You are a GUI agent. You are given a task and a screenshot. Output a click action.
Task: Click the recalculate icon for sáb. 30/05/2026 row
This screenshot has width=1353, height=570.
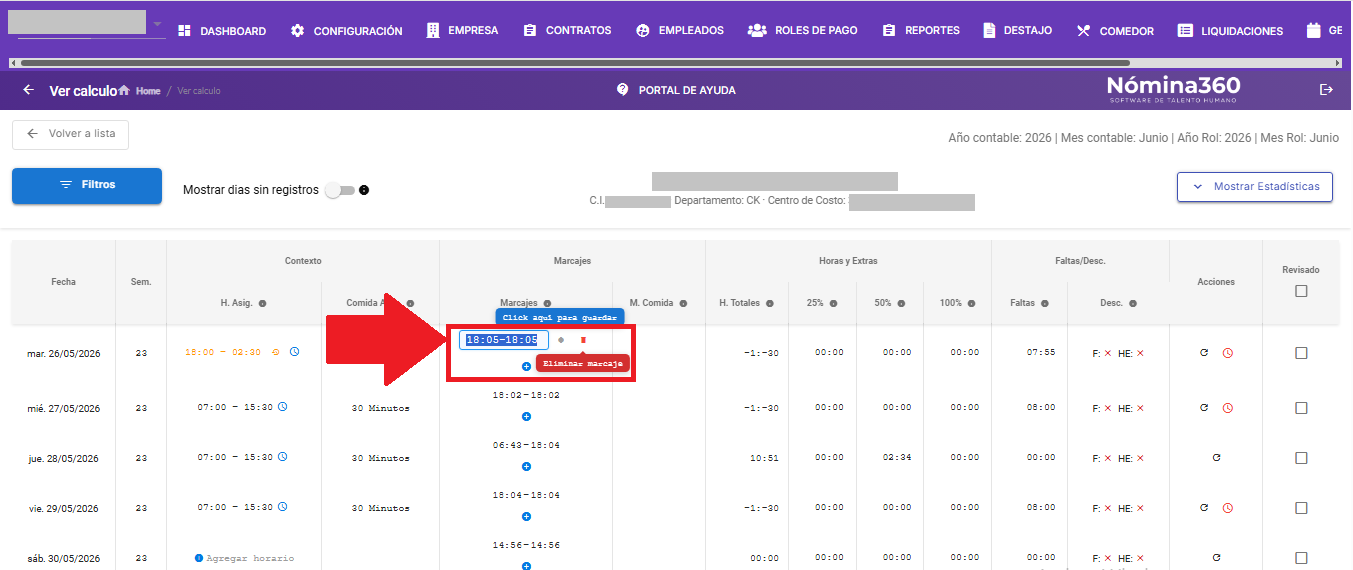[1216, 557]
